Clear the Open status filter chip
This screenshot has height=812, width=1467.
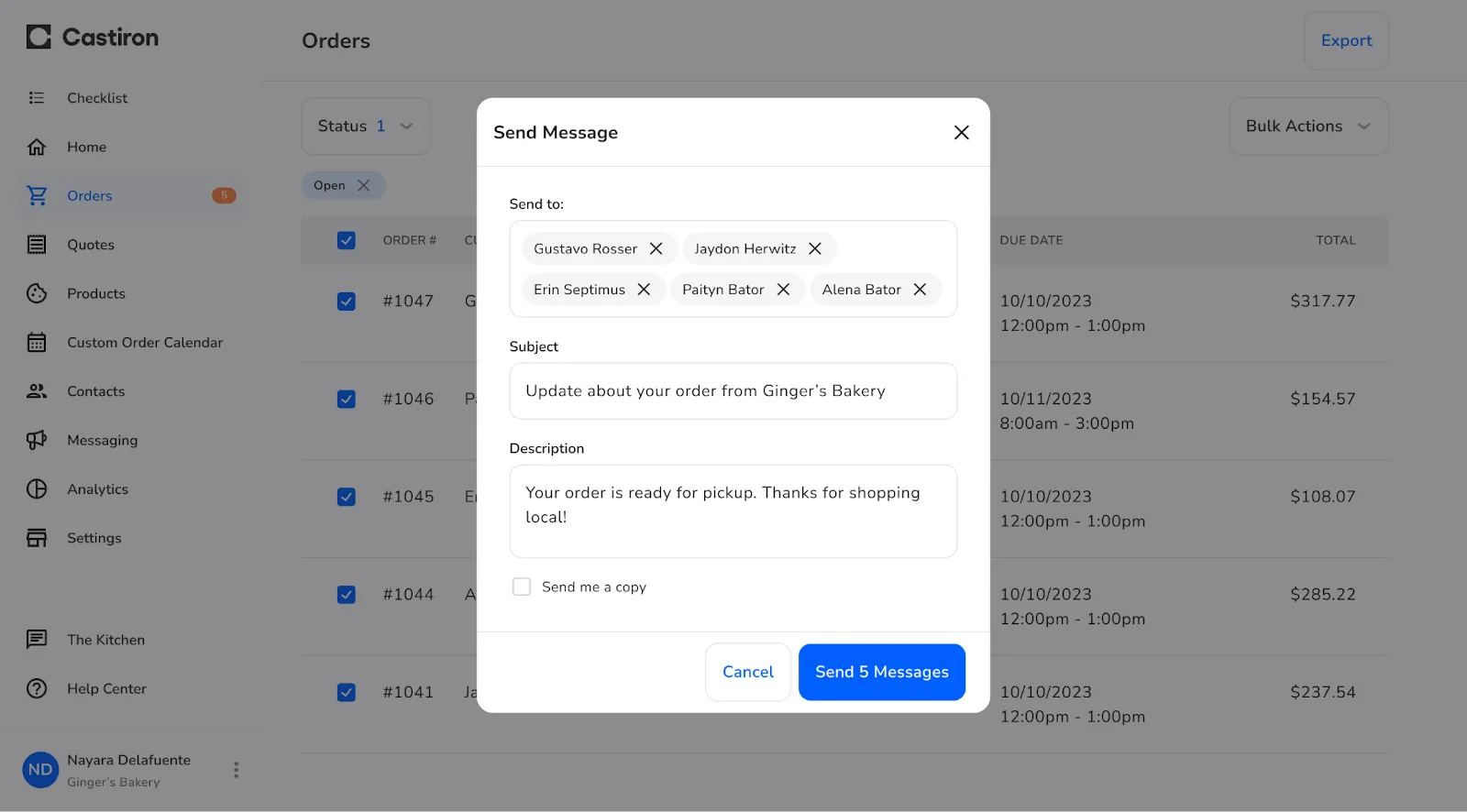(x=364, y=185)
